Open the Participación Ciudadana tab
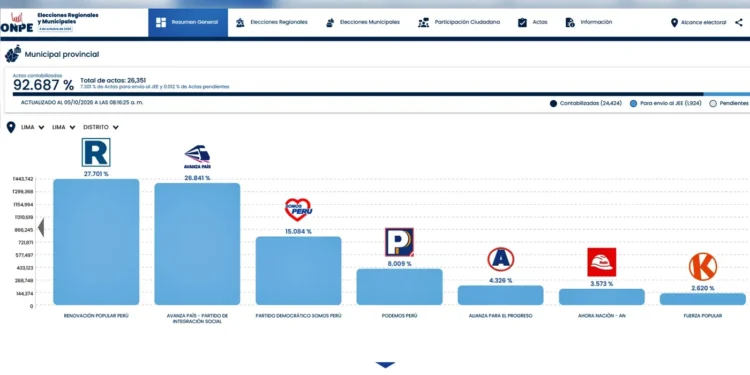Viewport: 750px width, 375px height. [459, 22]
